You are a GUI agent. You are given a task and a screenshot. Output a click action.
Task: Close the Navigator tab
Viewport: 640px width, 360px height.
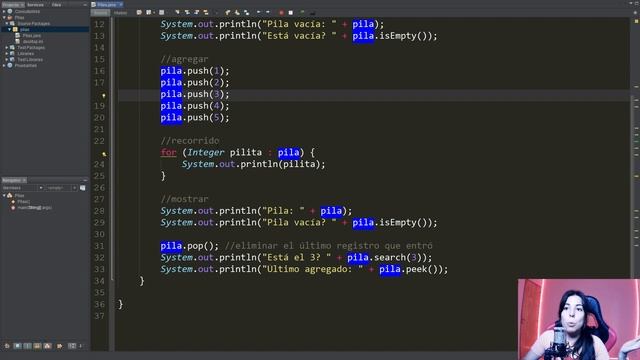click(x=24, y=180)
